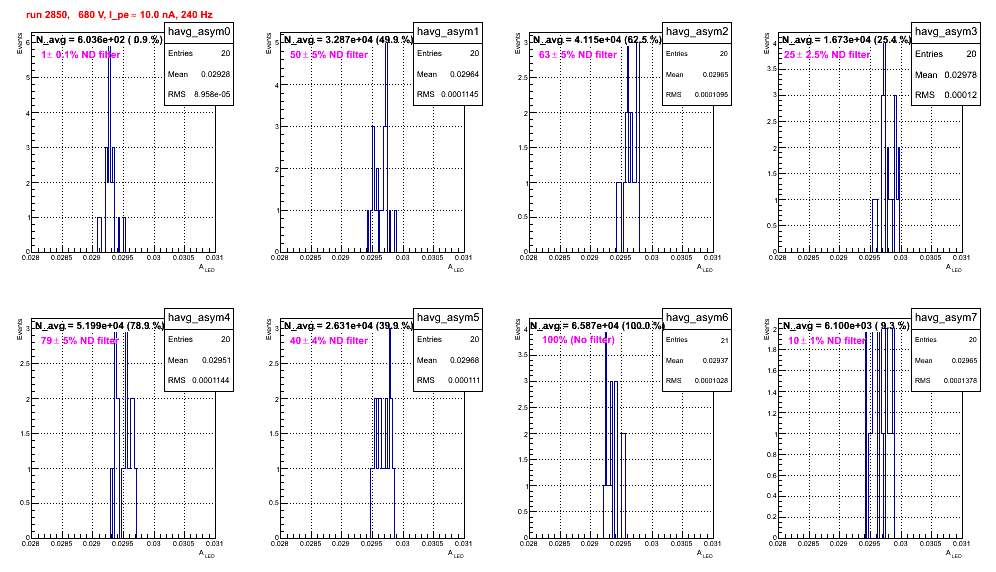This screenshot has width=996, height=572.
Task: Click the Events y-axis title of havg_asym4 plot
Action: pos(20,328)
